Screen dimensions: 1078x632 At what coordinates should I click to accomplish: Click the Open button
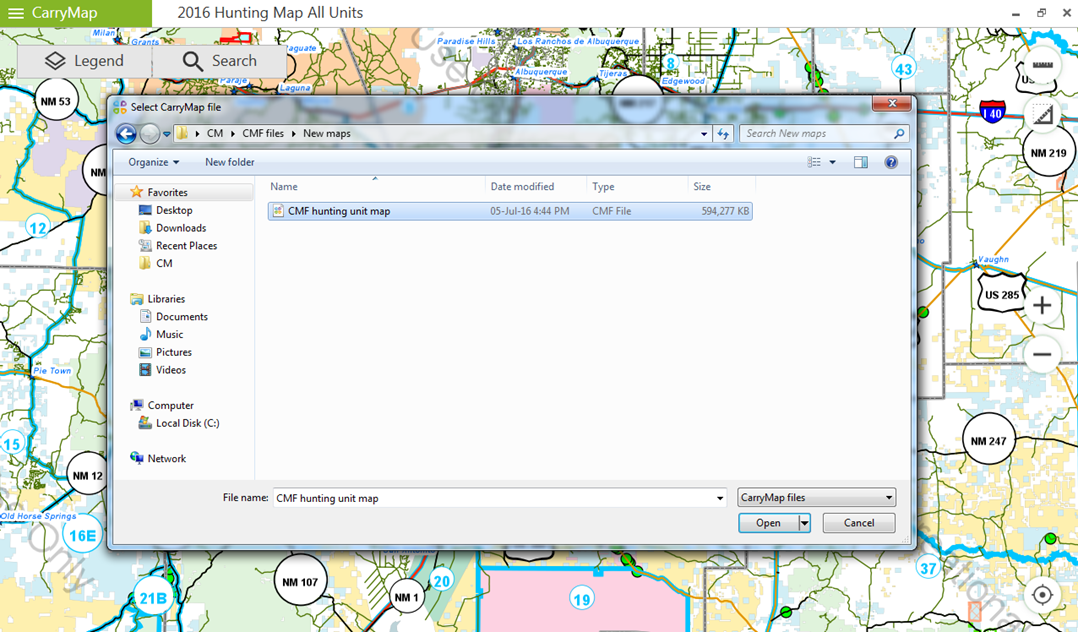coord(768,523)
